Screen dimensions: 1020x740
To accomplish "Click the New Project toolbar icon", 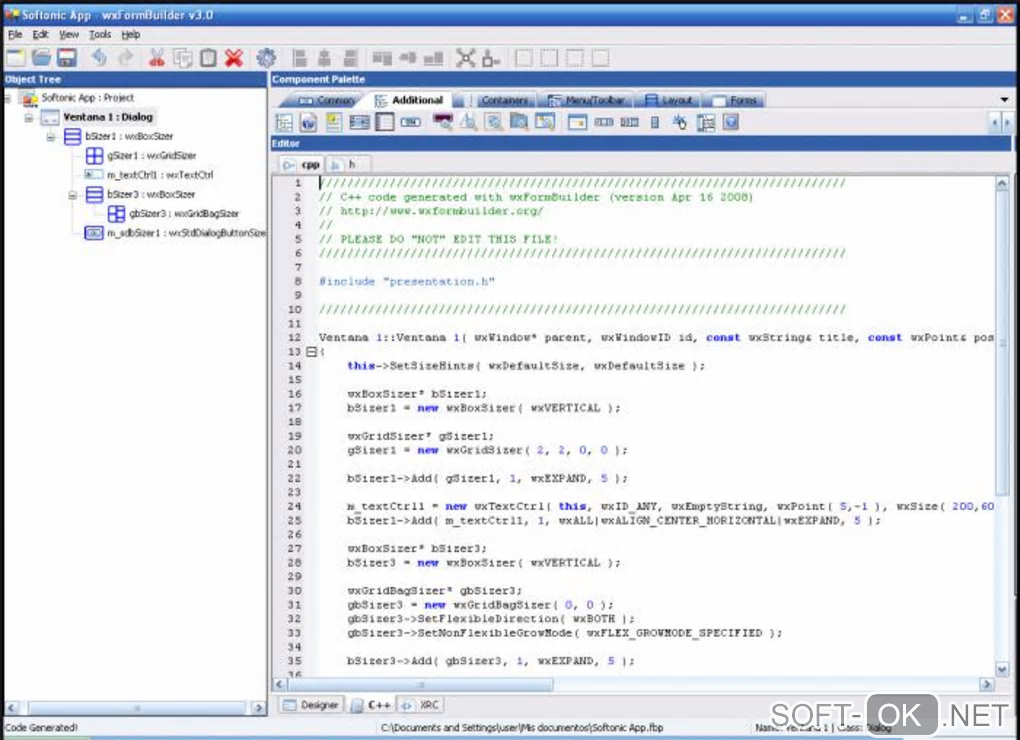I will point(16,58).
